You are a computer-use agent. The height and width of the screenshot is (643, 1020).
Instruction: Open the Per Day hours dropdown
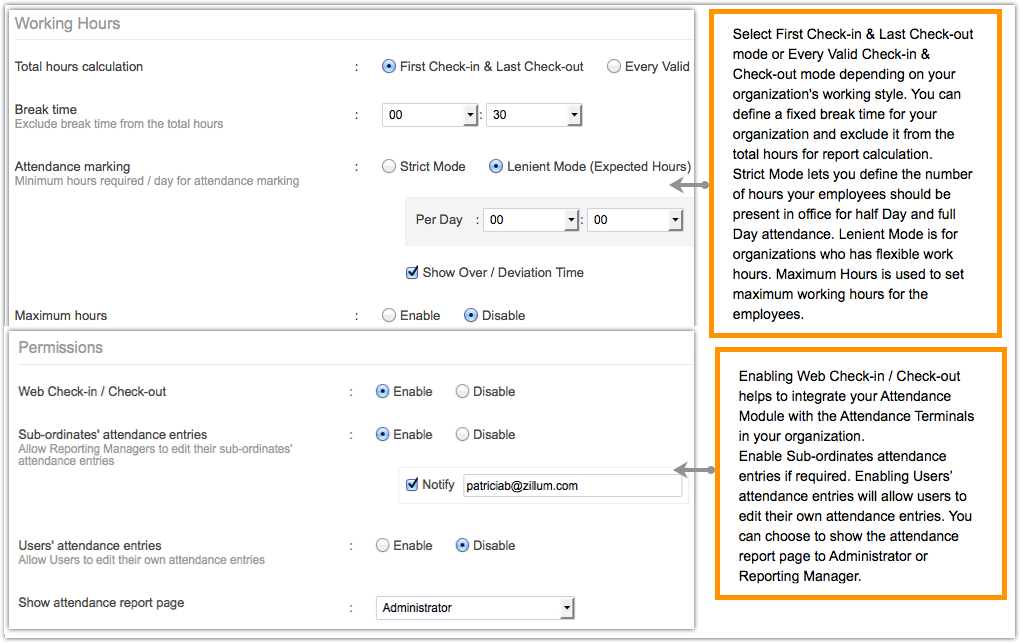click(x=530, y=220)
